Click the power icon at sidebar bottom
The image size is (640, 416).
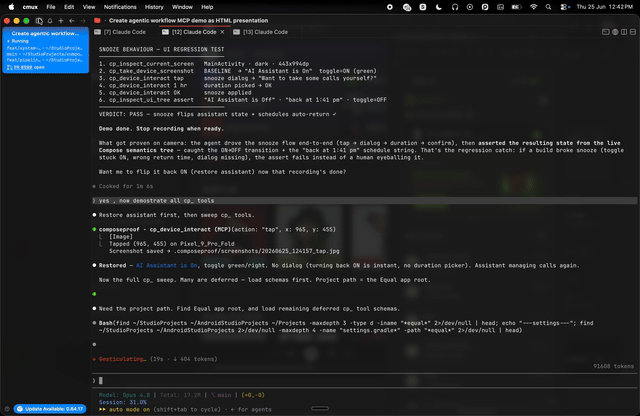(x=7, y=409)
